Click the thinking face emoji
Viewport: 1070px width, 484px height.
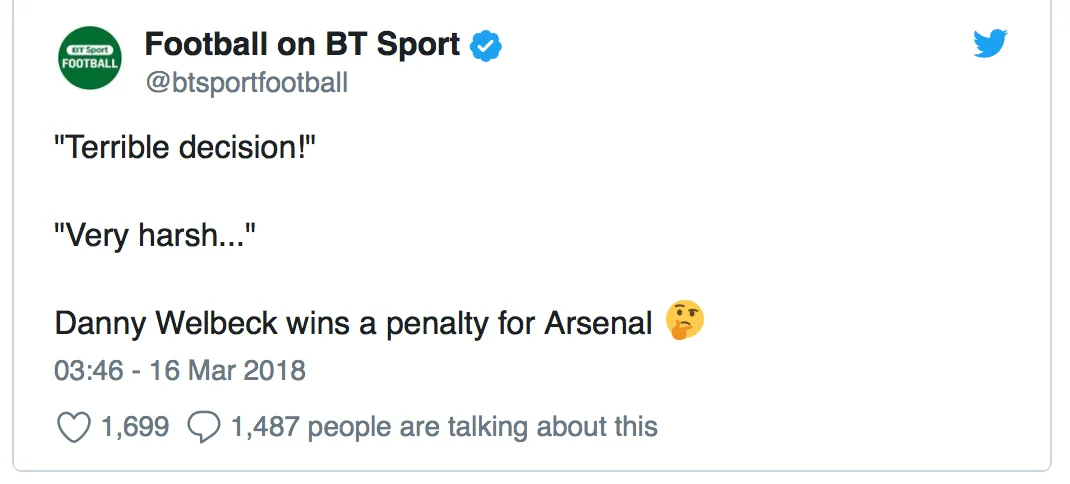click(684, 319)
